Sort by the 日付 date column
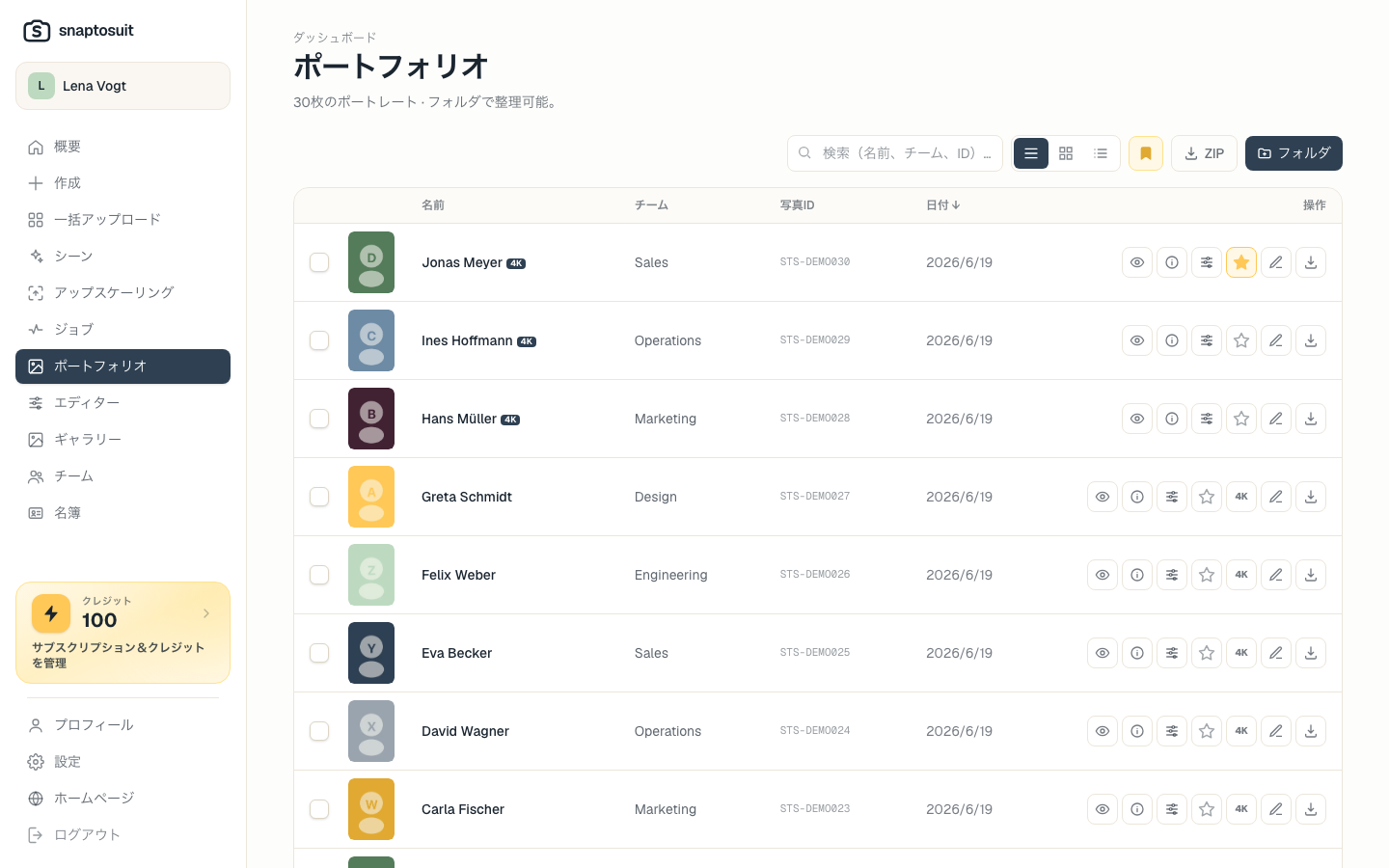The image size is (1389, 868). pos(942,205)
